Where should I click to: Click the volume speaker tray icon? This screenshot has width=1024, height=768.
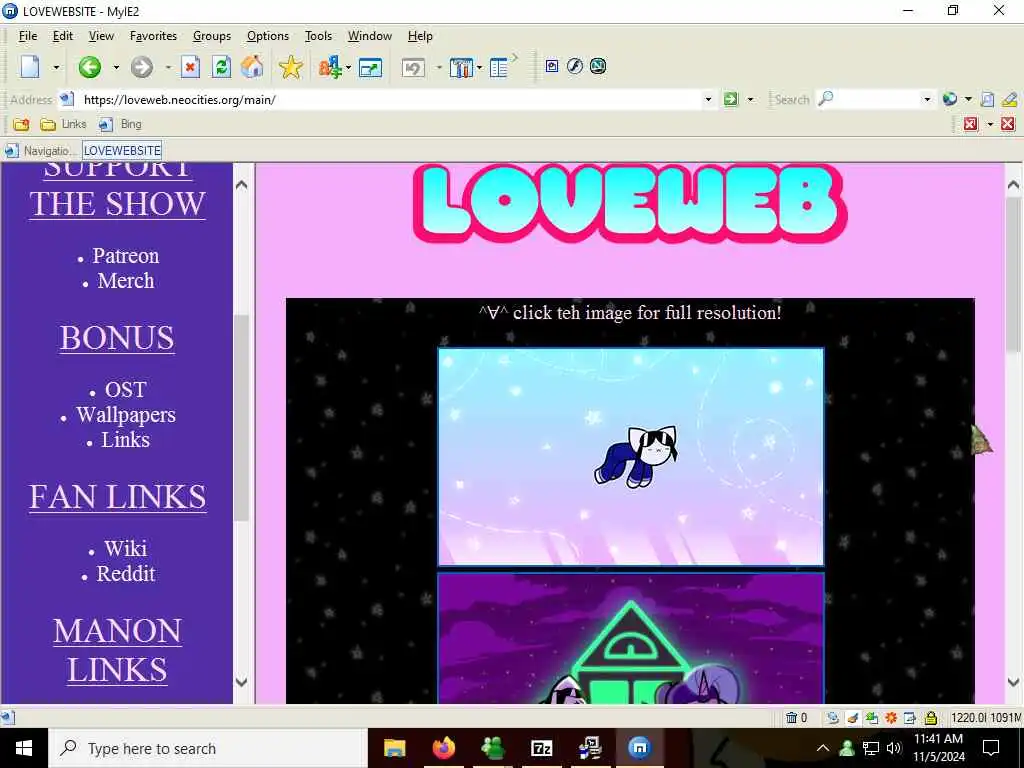point(893,748)
